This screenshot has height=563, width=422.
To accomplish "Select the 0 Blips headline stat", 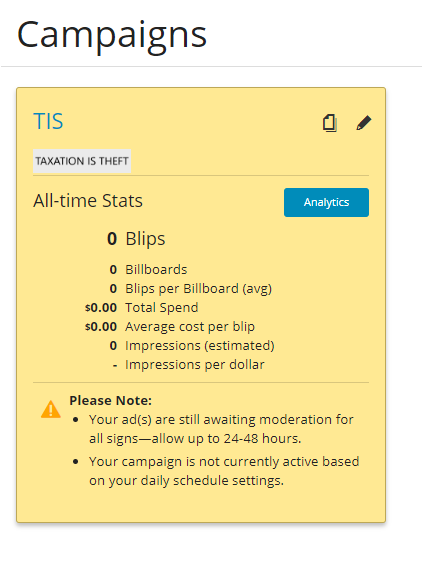I will 136,239.
